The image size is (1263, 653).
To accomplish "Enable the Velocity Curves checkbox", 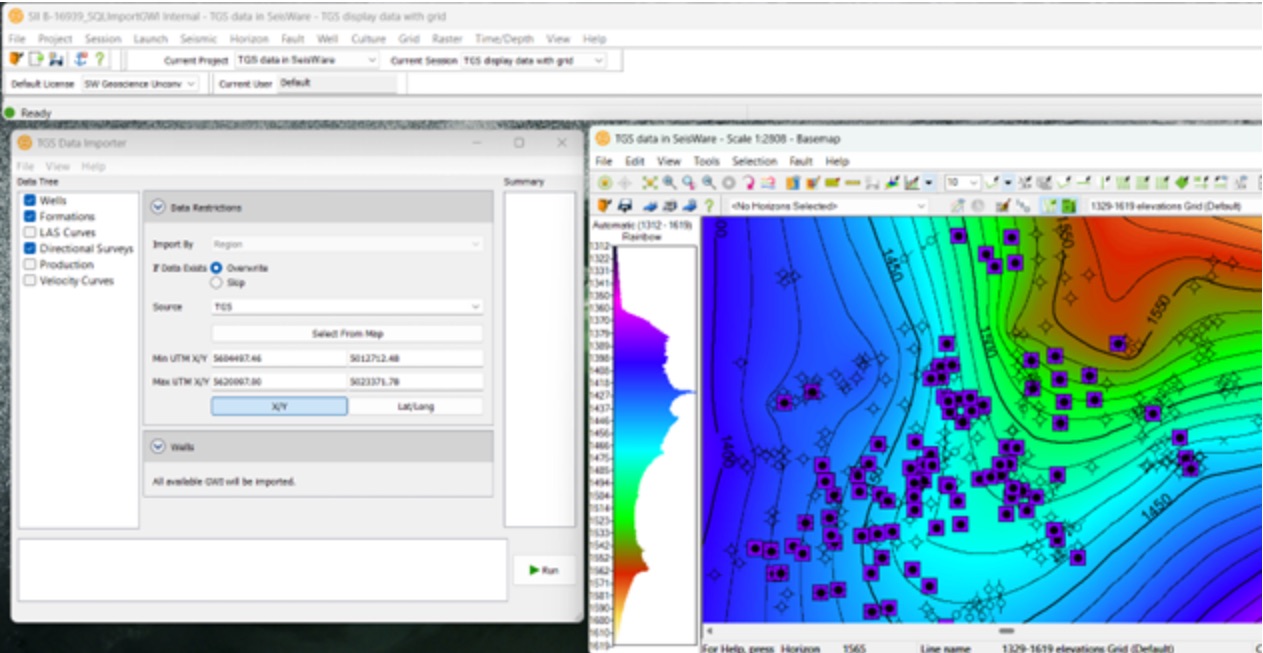I will click(x=30, y=281).
